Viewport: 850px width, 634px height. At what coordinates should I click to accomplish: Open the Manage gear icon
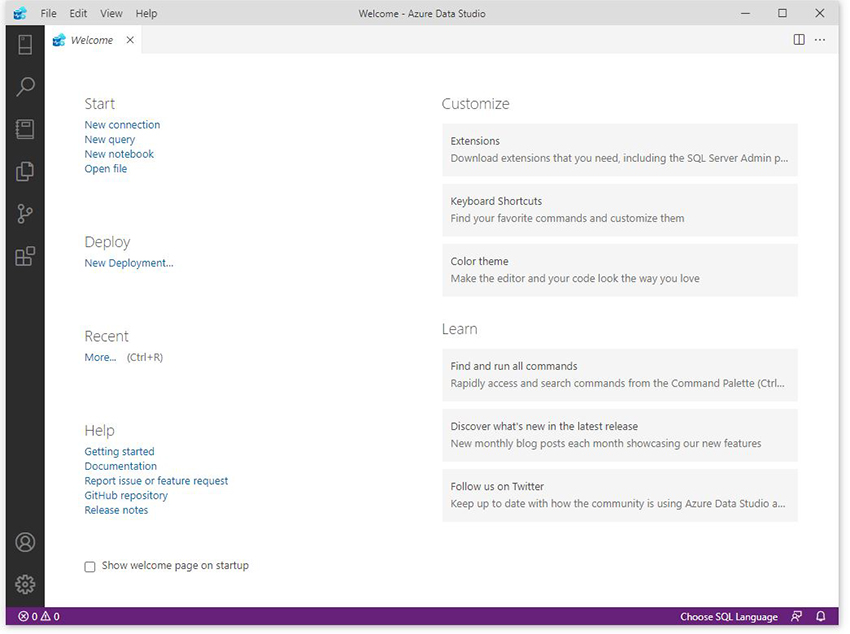click(25, 584)
